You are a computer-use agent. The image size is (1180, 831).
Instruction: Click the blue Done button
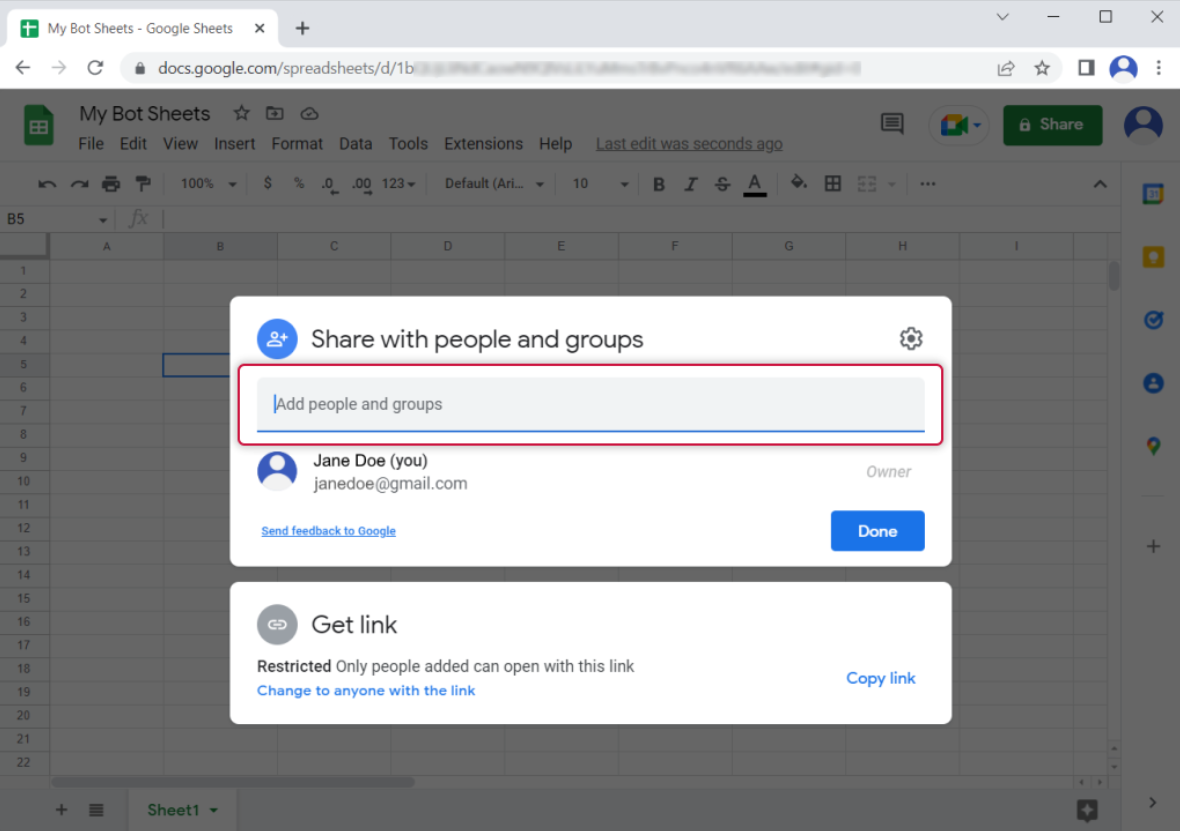tap(877, 531)
